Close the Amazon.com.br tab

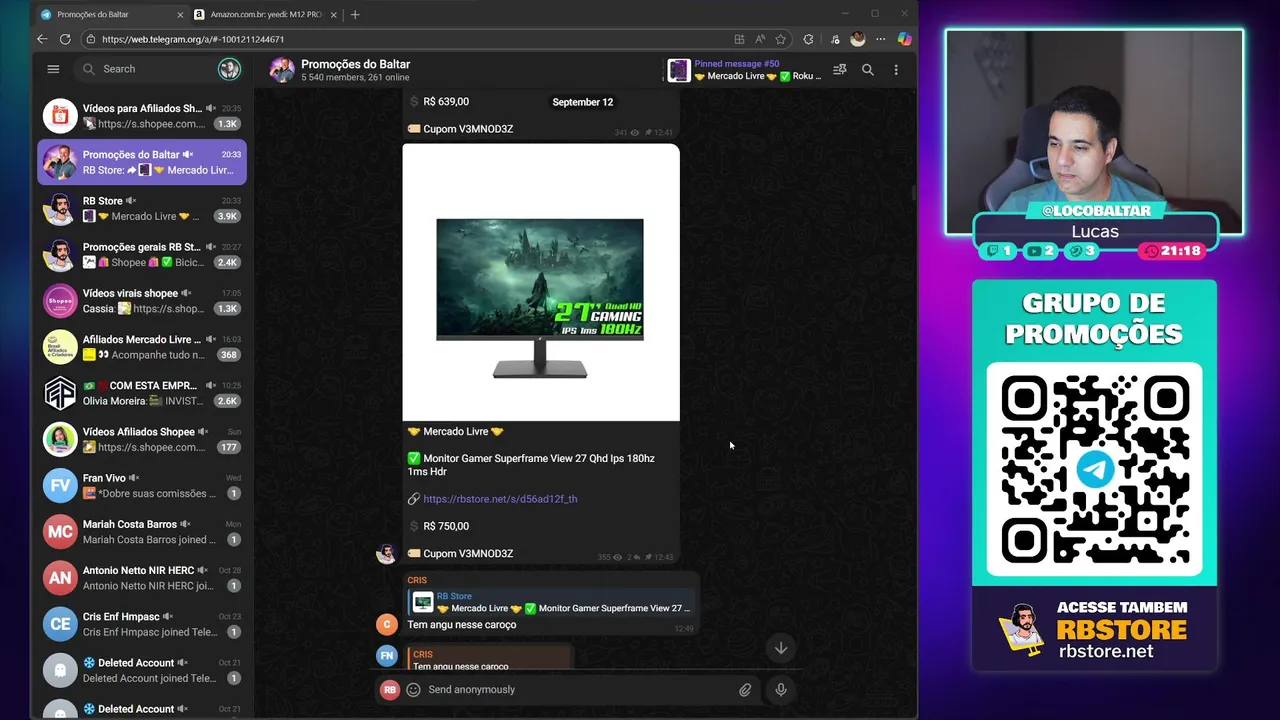point(333,15)
